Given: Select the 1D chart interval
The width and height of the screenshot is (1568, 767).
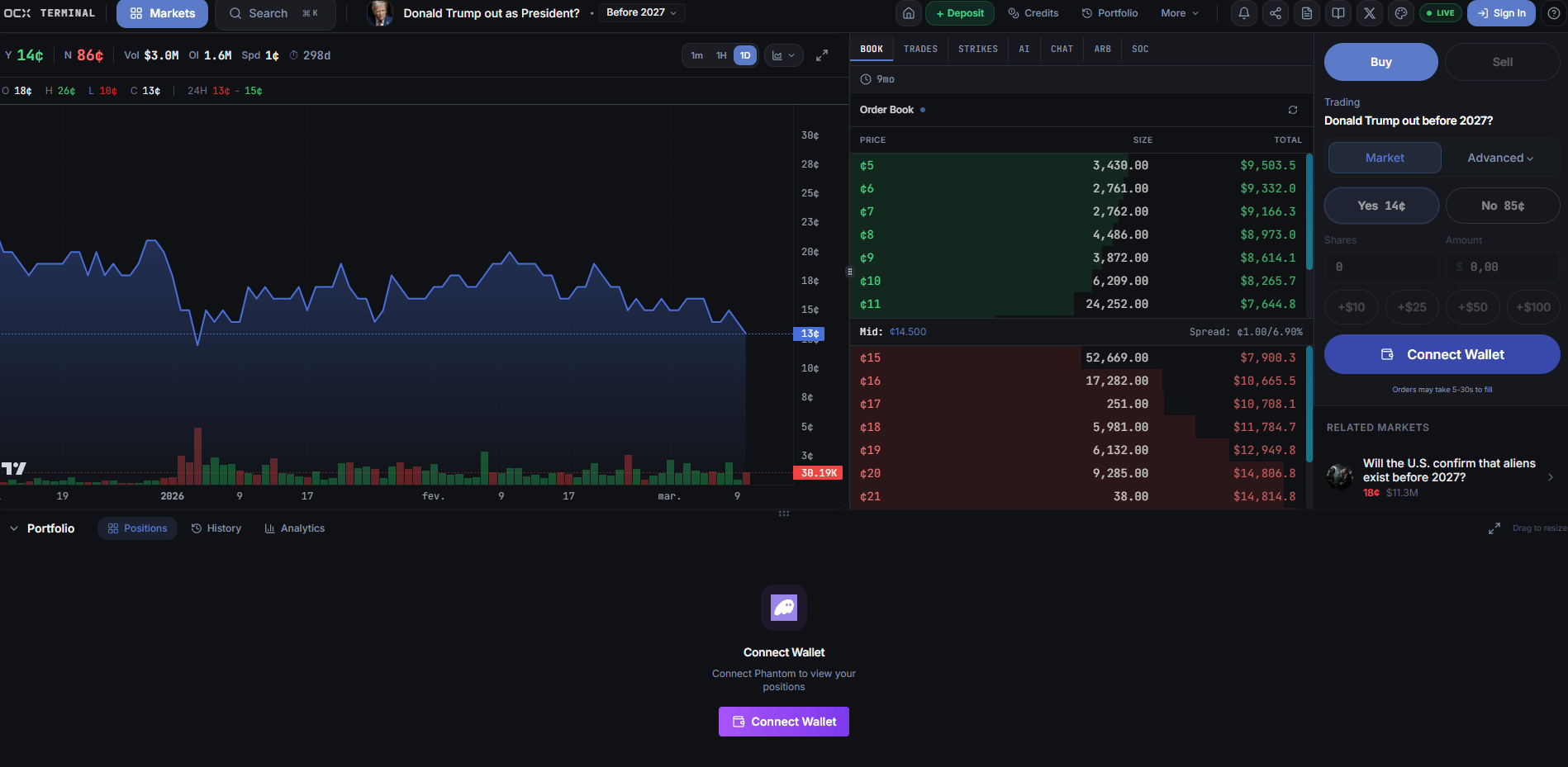Looking at the screenshot, I should click(x=745, y=55).
